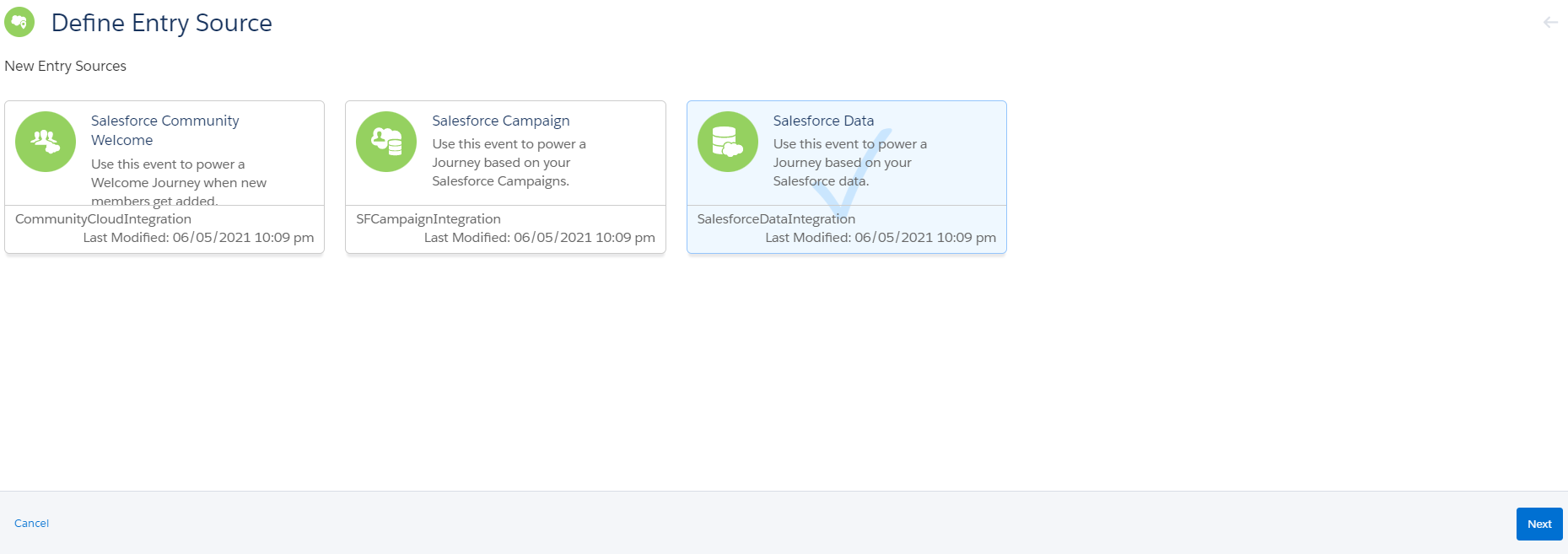Select the Salesforce Data title
Screen dimensions: 1568x554
pos(823,121)
